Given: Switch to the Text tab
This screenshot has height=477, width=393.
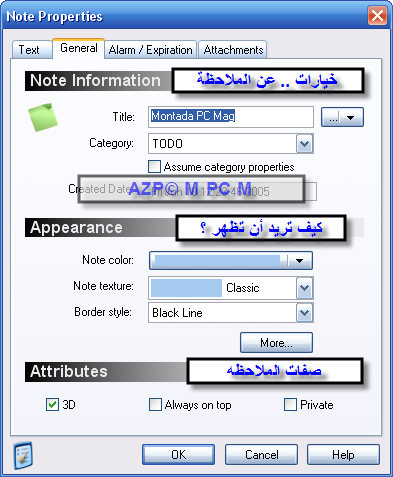Looking at the screenshot, I should tap(29, 50).
